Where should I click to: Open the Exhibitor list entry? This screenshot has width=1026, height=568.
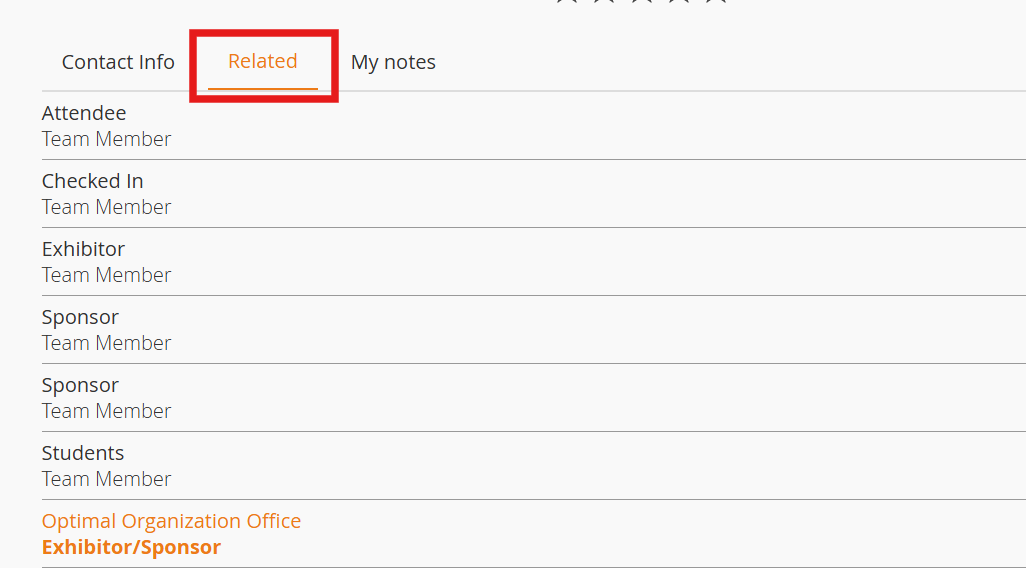tap(83, 249)
